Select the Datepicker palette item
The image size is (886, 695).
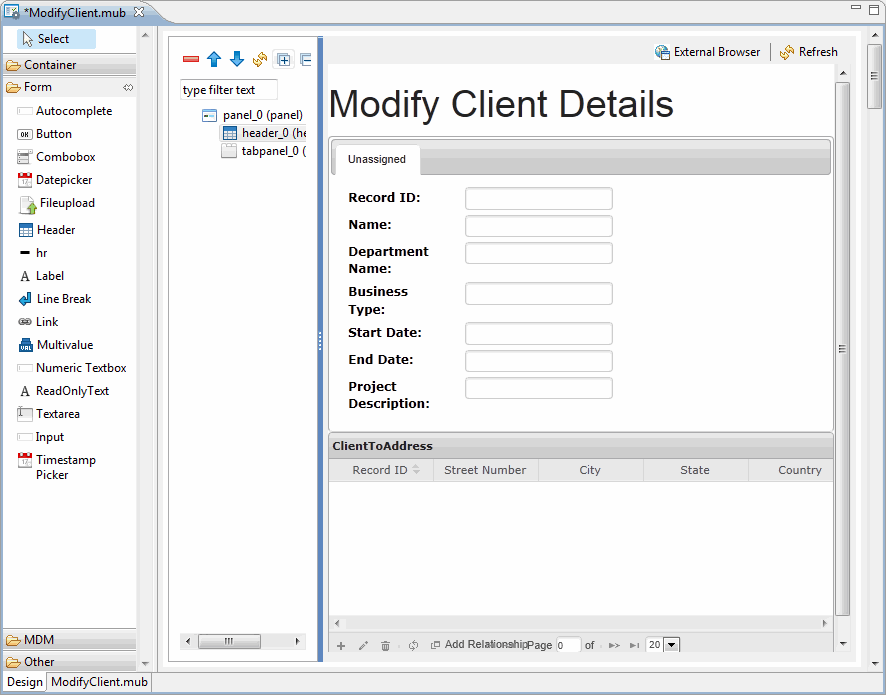coord(55,180)
